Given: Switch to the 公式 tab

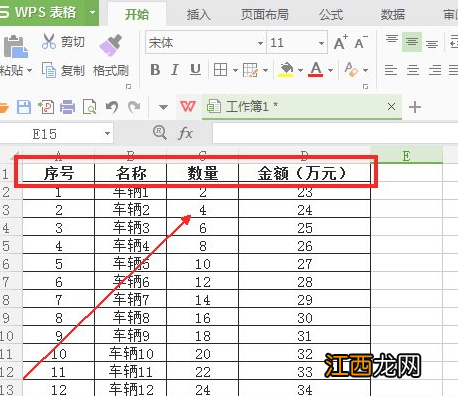Looking at the screenshot, I should [331, 15].
